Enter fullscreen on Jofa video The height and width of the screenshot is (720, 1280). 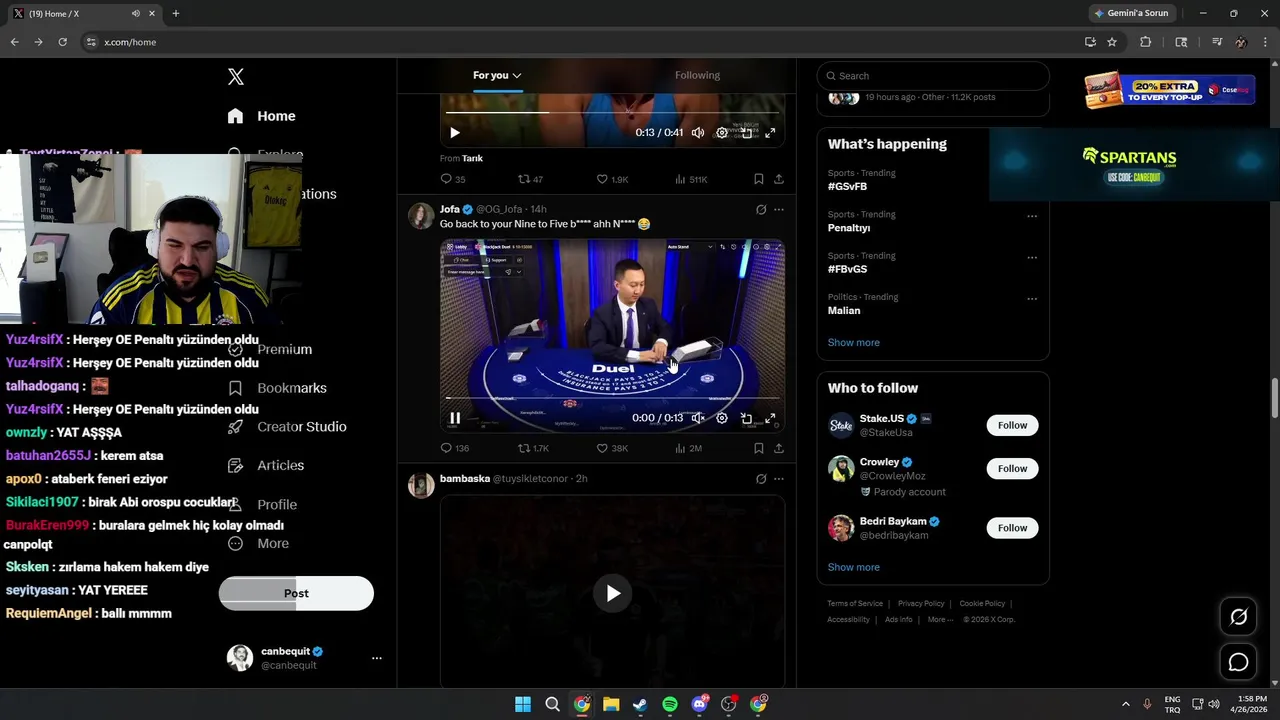(x=770, y=418)
